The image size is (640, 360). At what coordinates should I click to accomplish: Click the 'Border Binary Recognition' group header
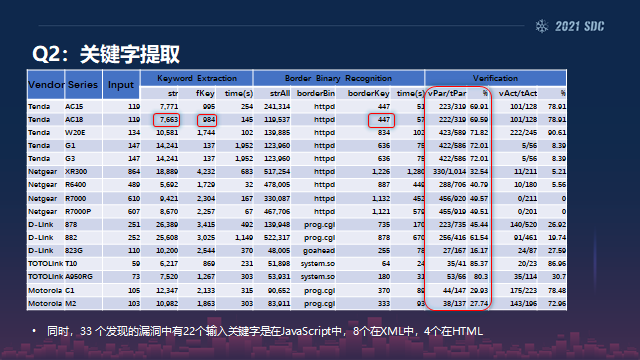338,78
